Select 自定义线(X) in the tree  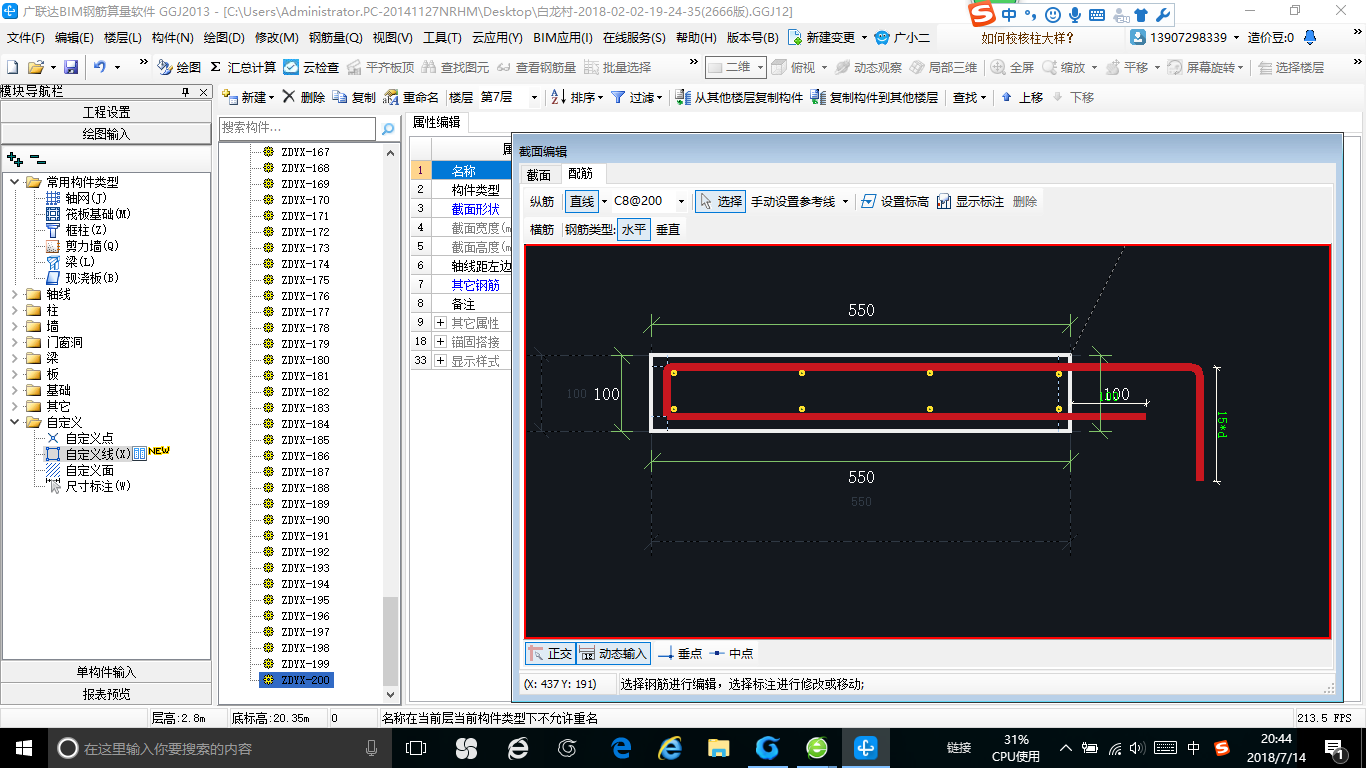[x=98, y=454]
